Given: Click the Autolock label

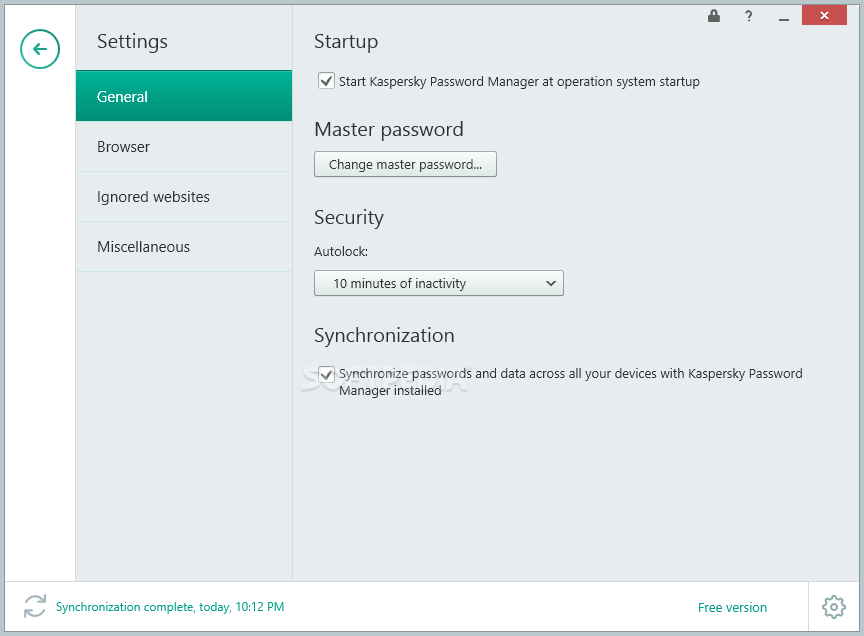Looking at the screenshot, I should (x=341, y=252).
